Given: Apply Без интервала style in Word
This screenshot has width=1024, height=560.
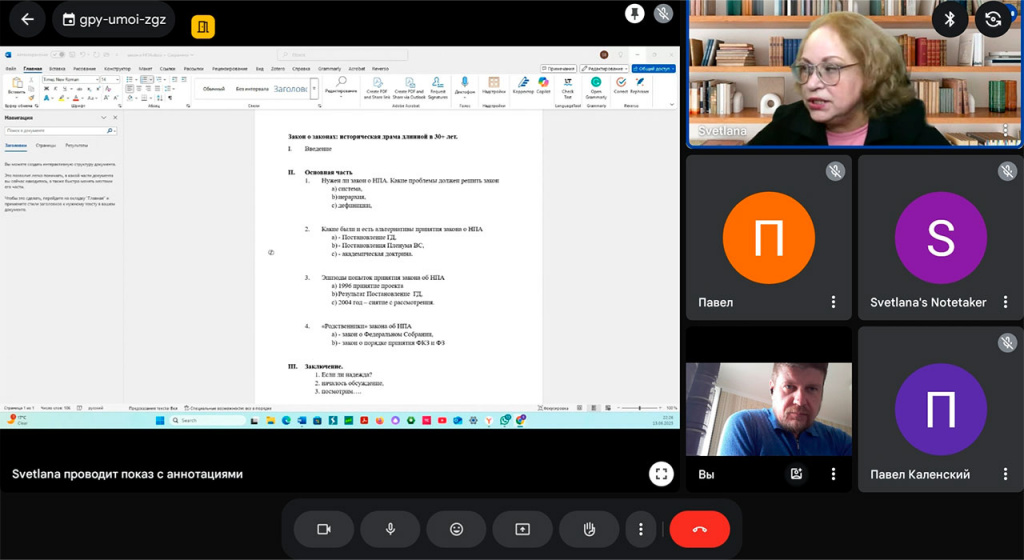Looking at the screenshot, I should click(252, 89).
